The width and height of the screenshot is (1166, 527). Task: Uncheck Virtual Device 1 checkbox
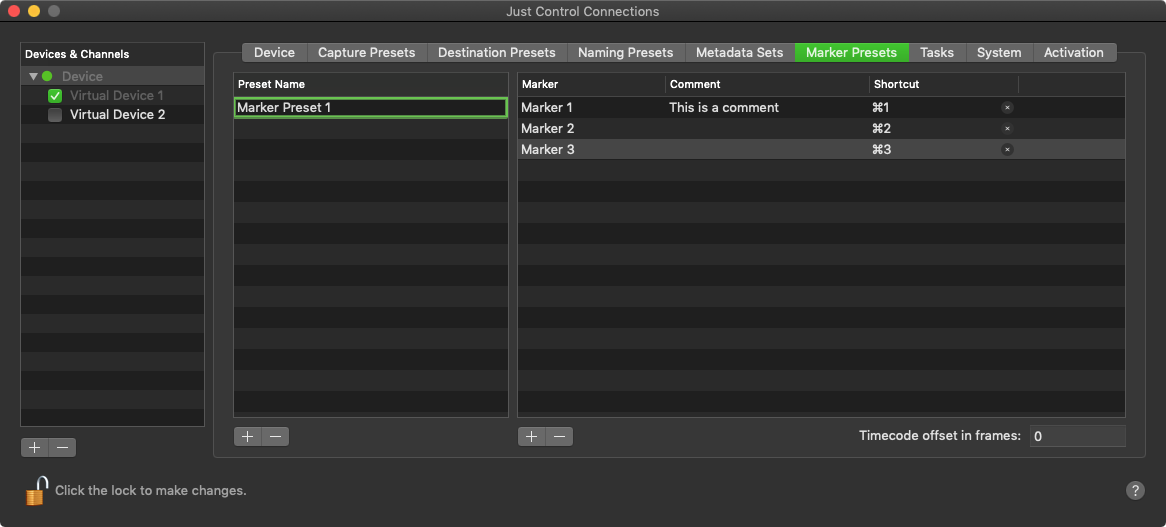pyautogui.click(x=54, y=96)
